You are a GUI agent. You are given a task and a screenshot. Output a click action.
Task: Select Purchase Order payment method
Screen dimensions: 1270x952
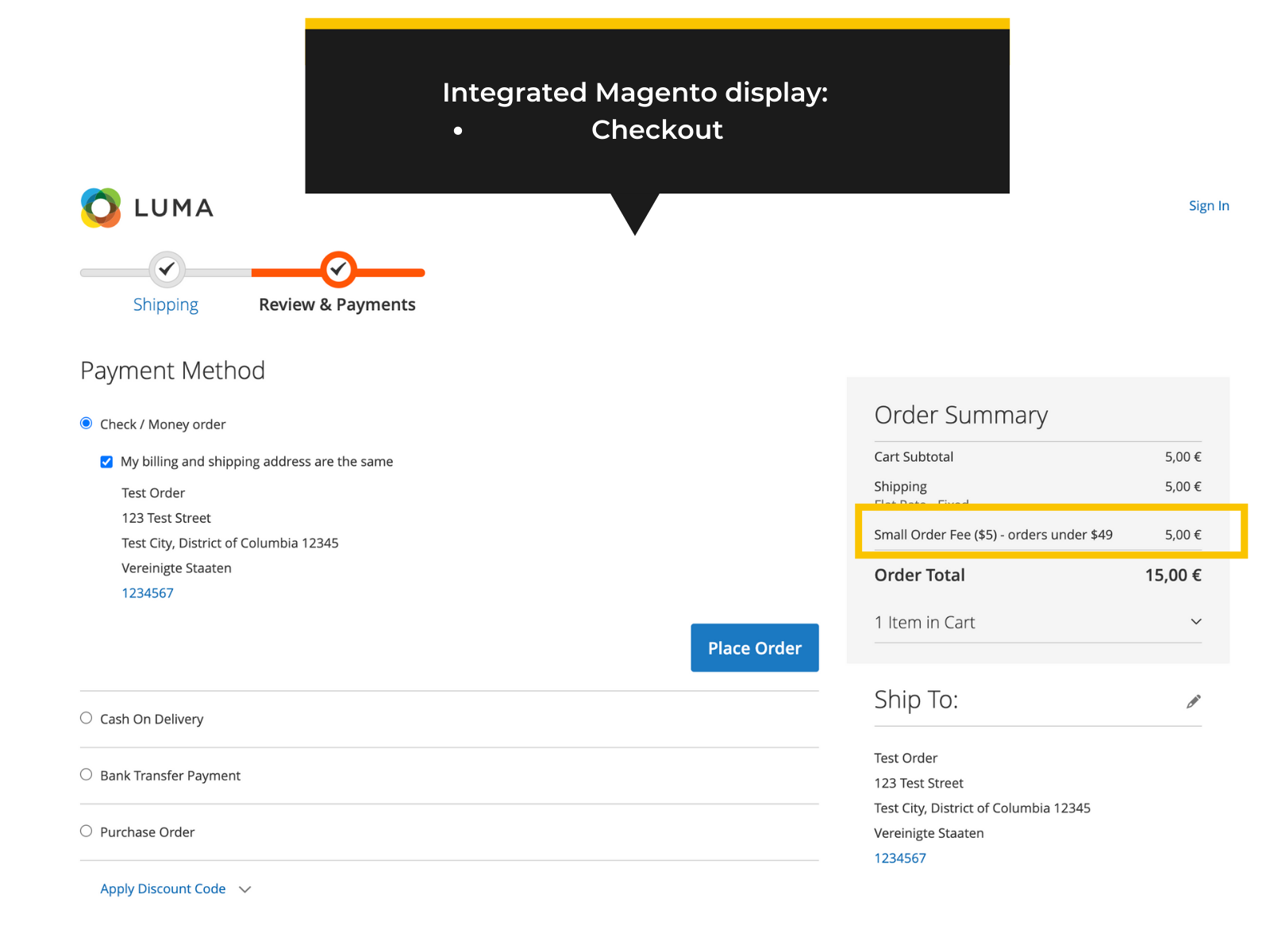[x=86, y=831]
